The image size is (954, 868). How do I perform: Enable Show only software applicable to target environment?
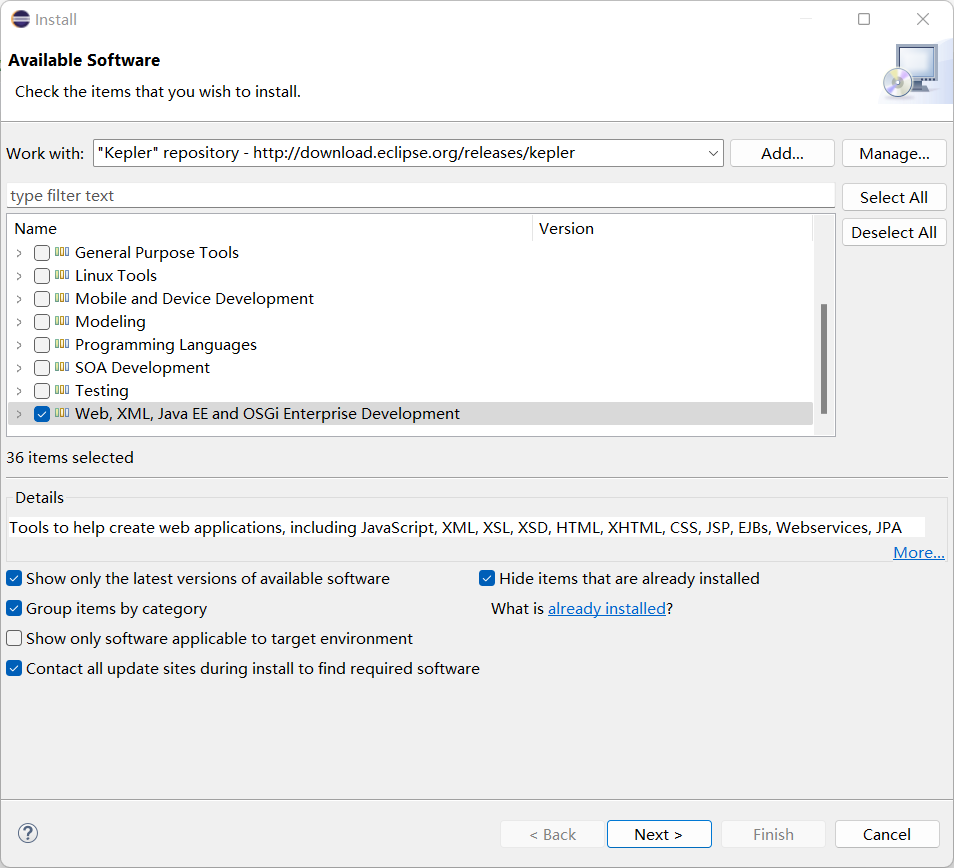click(x=14, y=638)
